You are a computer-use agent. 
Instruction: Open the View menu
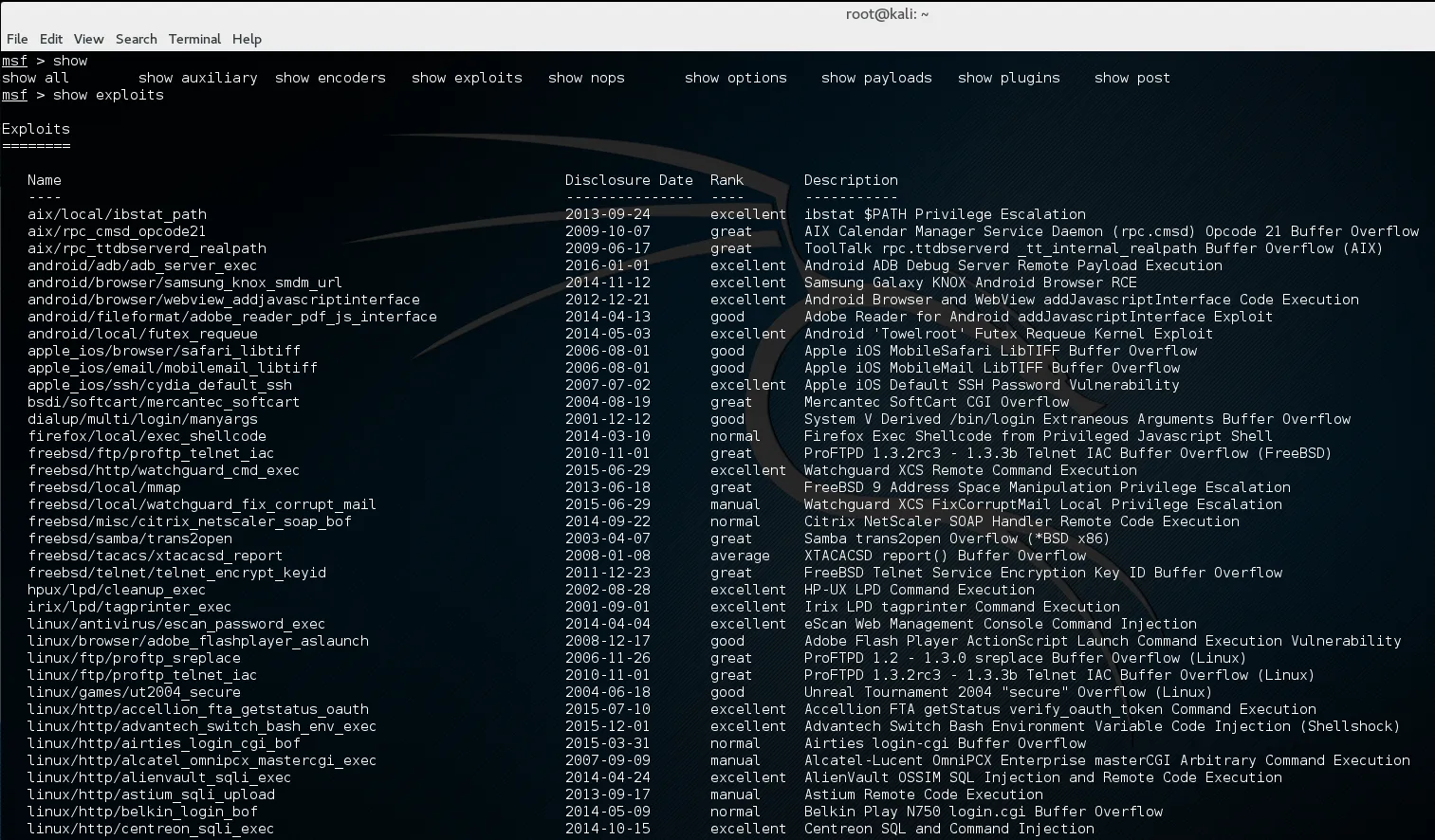tap(88, 39)
